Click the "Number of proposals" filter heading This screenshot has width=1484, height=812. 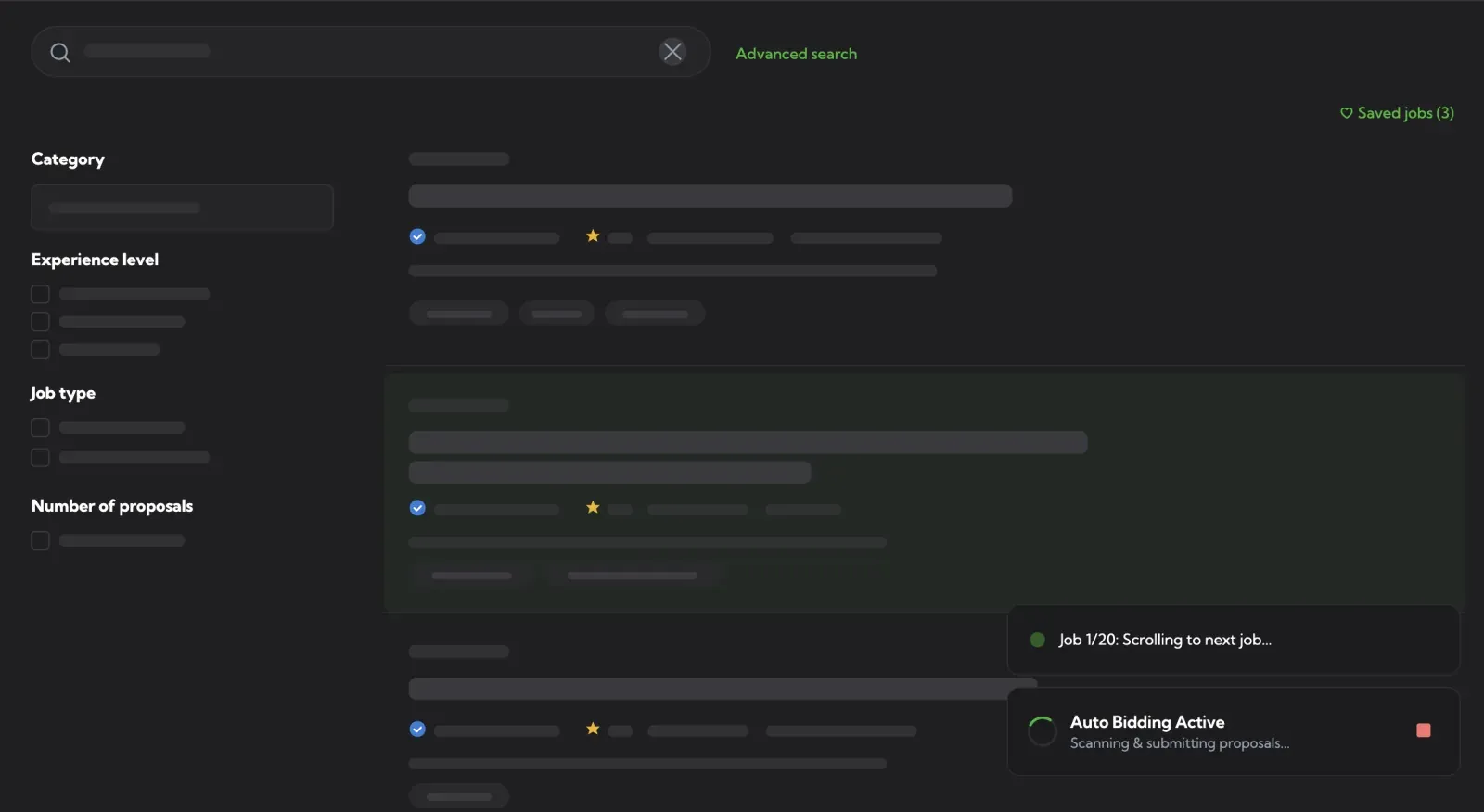coord(112,506)
